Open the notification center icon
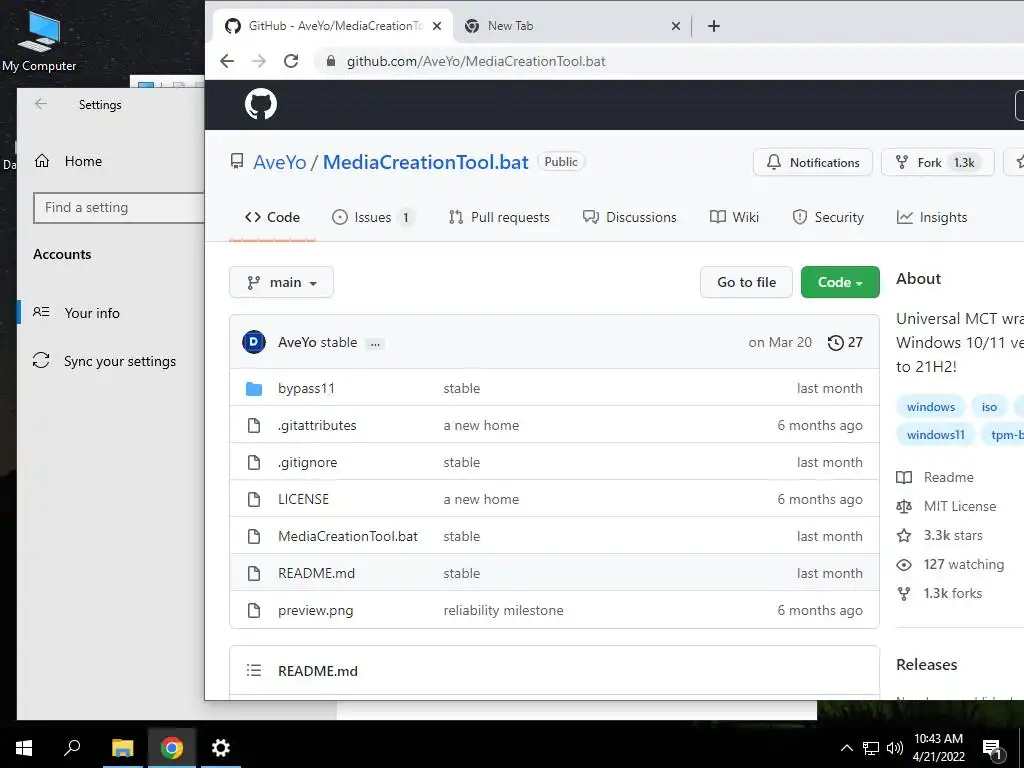This screenshot has height=768, width=1024. point(992,749)
